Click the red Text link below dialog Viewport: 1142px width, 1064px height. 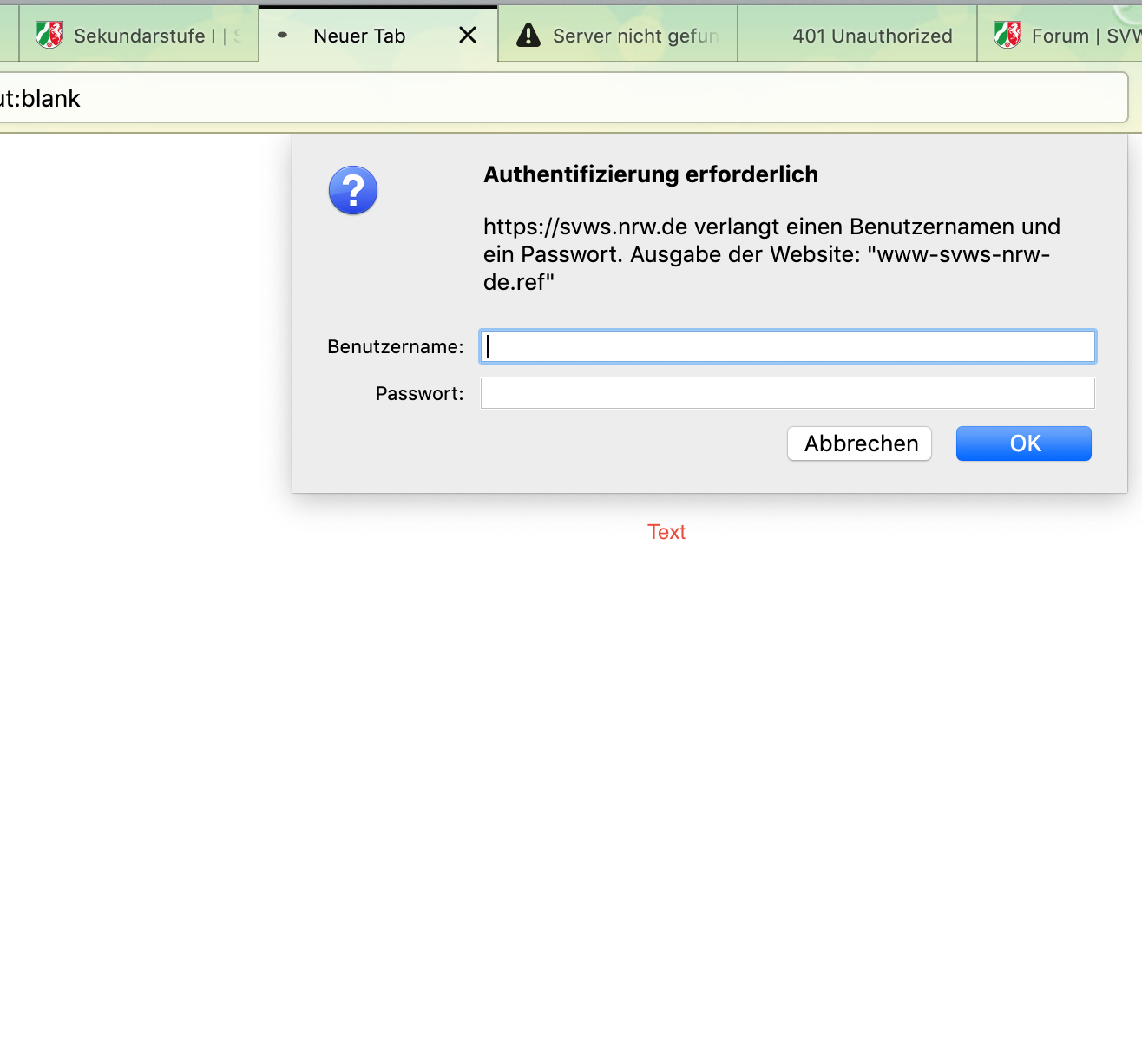point(666,532)
